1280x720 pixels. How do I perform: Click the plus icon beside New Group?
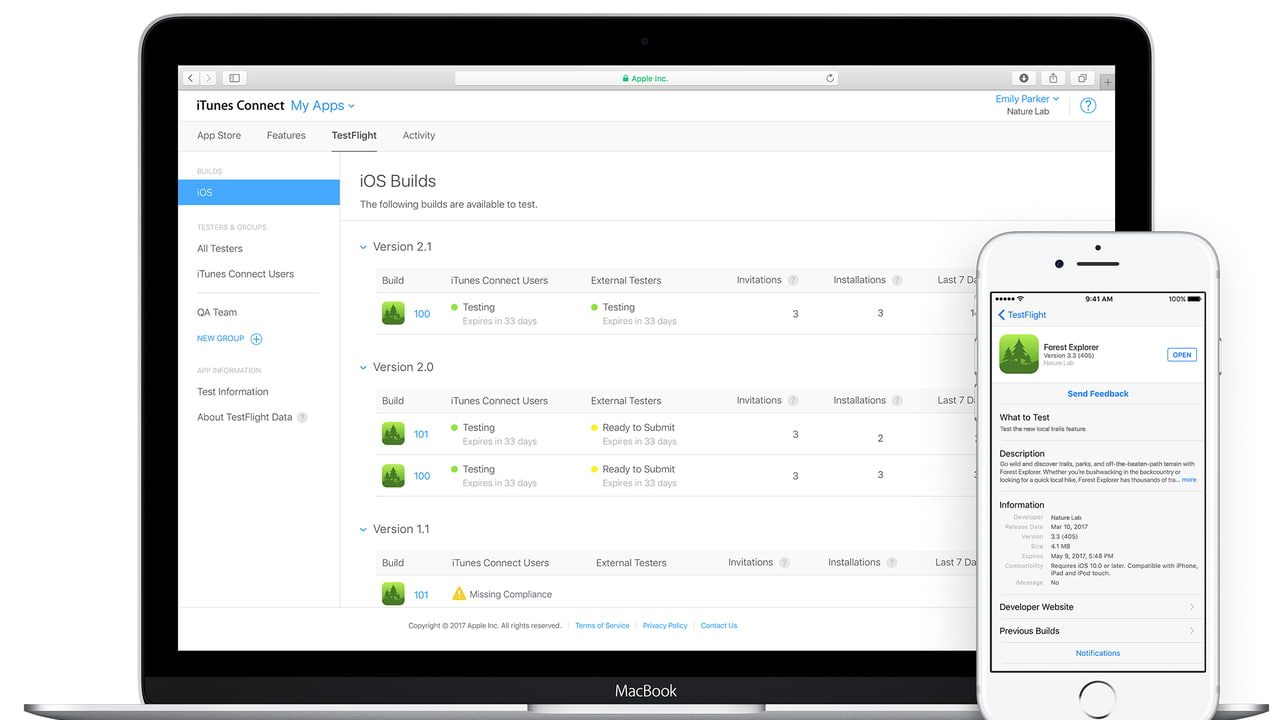256,339
